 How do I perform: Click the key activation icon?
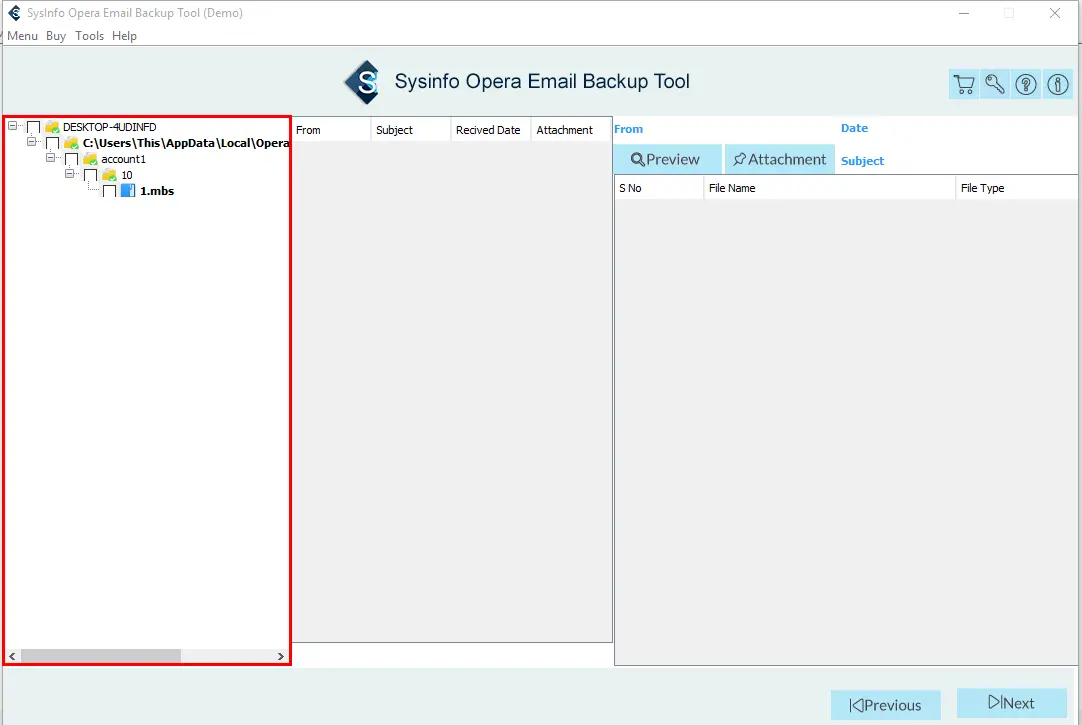995,84
